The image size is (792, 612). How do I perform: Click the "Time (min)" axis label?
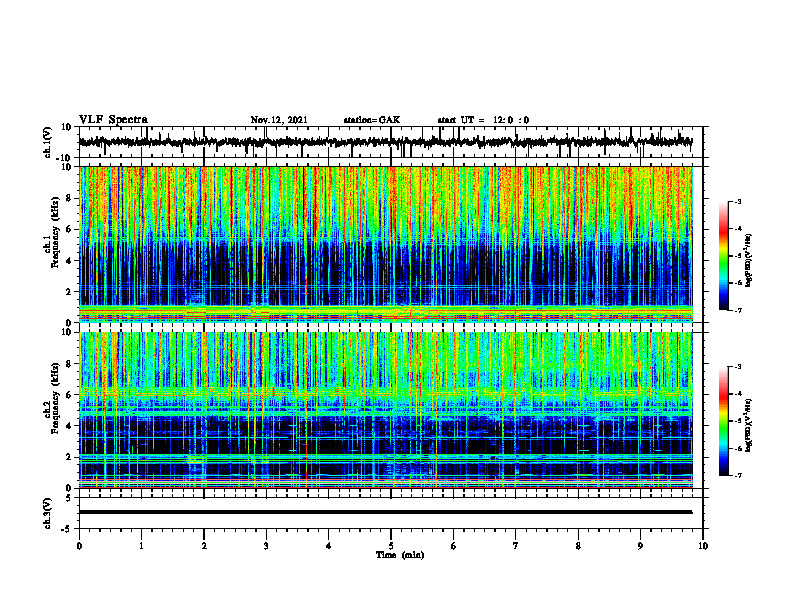pos(400,555)
